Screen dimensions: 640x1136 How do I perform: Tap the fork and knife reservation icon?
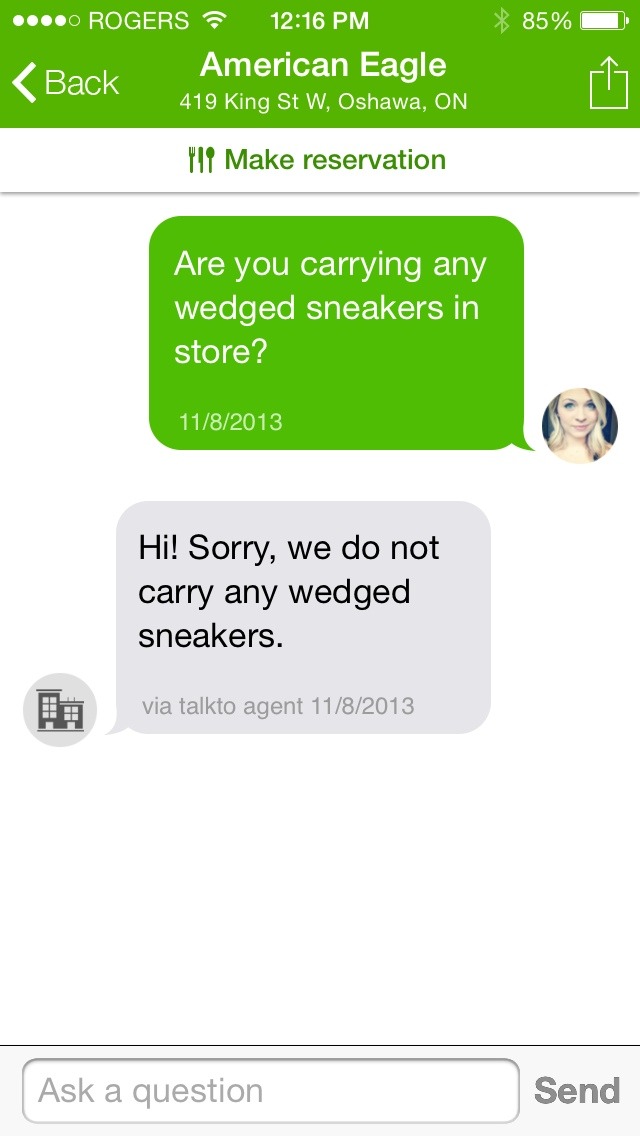(201, 159)
